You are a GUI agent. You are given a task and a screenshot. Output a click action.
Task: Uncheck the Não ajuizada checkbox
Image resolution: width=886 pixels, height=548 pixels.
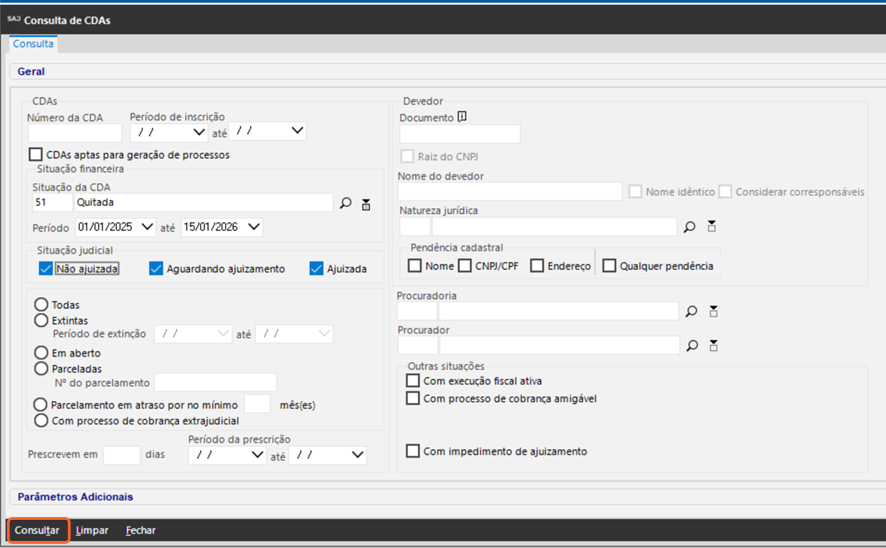pyautogui.click(x=45, y=268)
